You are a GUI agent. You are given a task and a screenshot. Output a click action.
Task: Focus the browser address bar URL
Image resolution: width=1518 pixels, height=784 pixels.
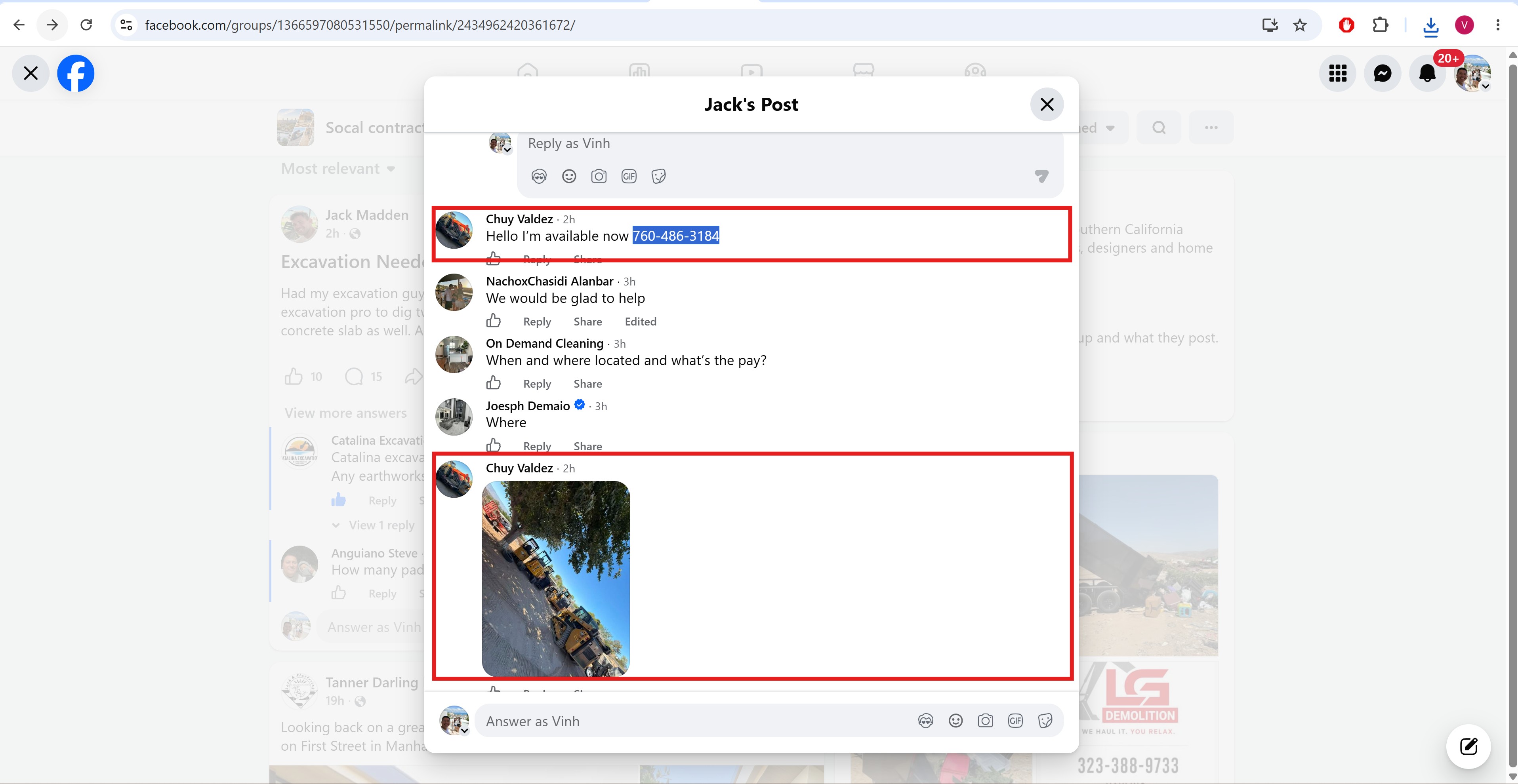(359, 25)
